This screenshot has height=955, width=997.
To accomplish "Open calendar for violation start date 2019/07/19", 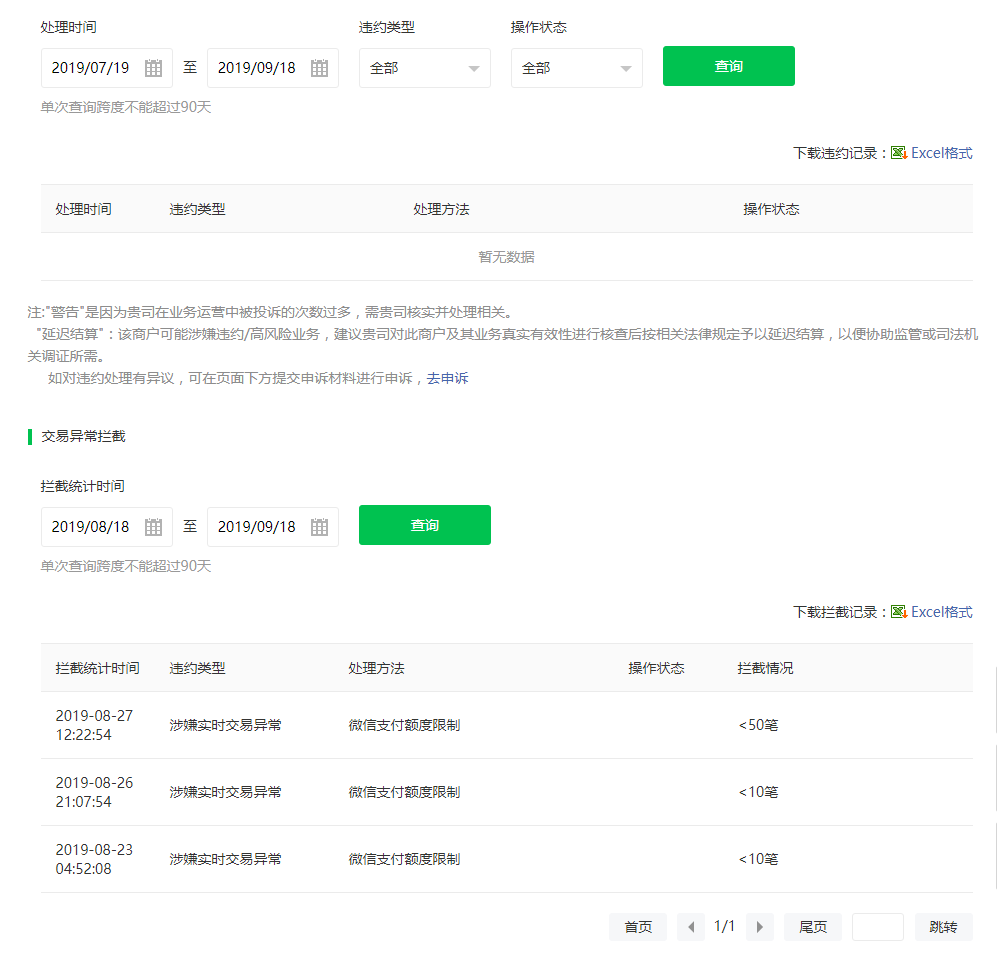I will [153, 68].
